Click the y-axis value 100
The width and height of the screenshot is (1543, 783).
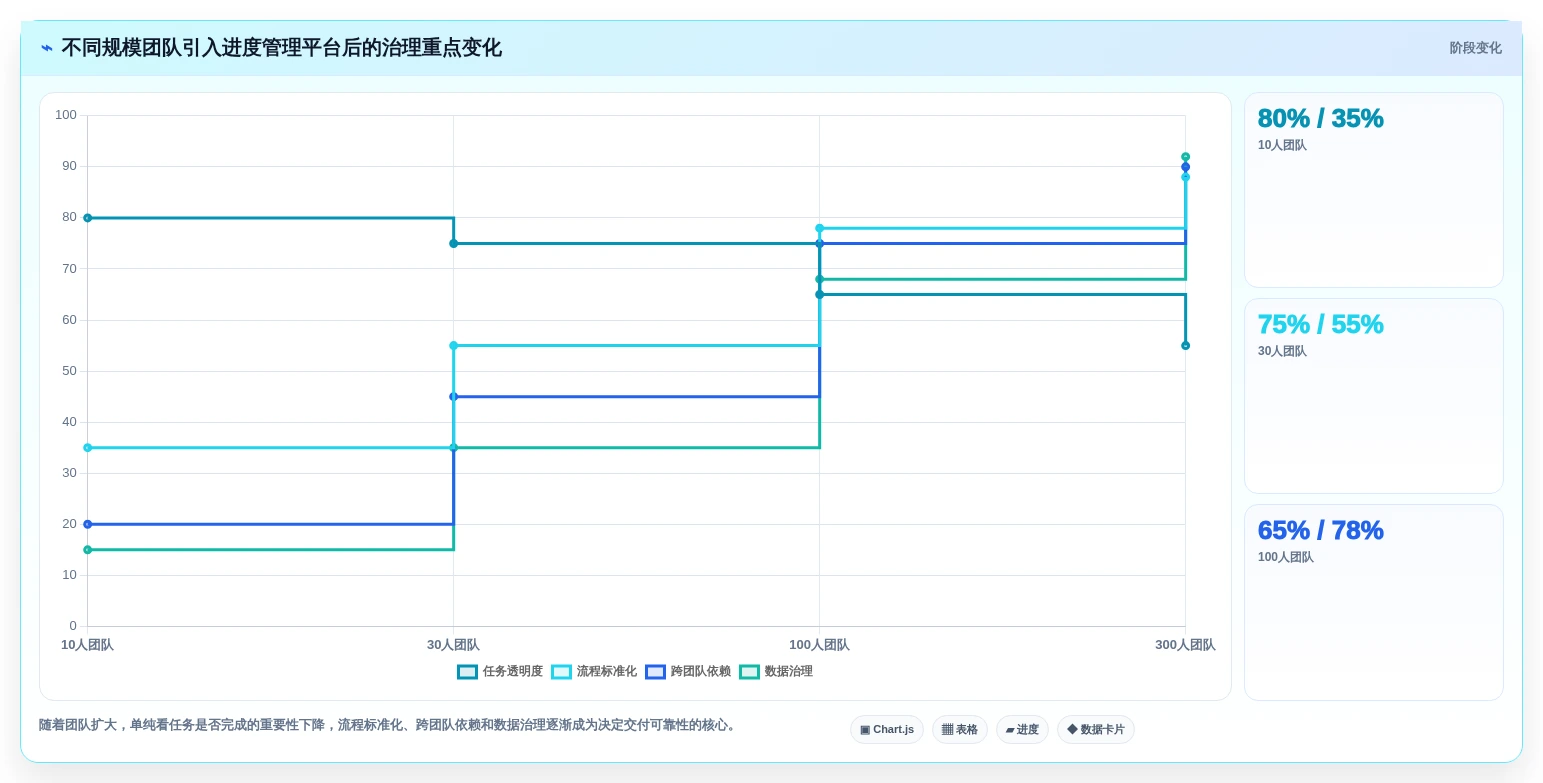pos(66,115)
